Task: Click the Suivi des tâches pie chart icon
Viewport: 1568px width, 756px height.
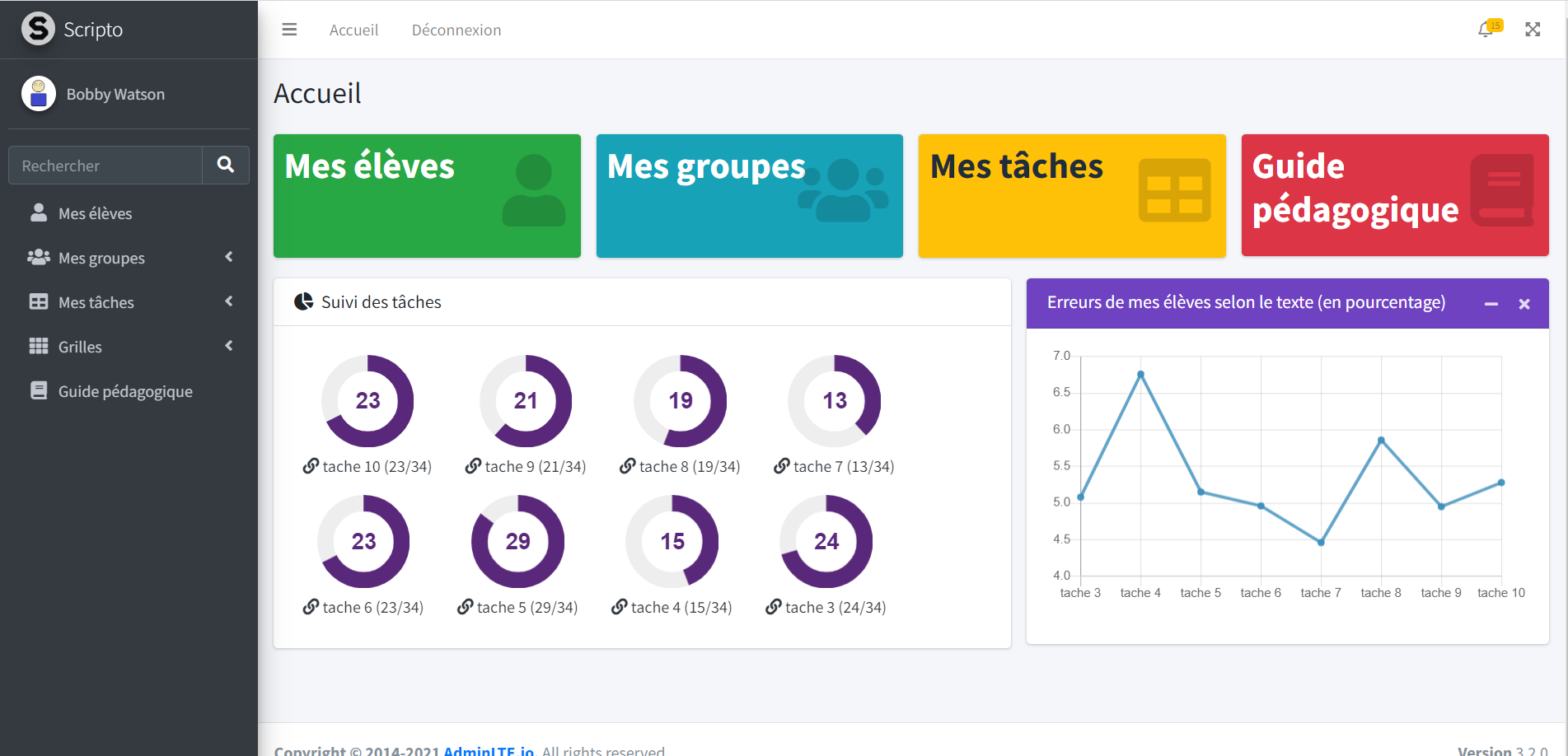Action: [303, 301]
